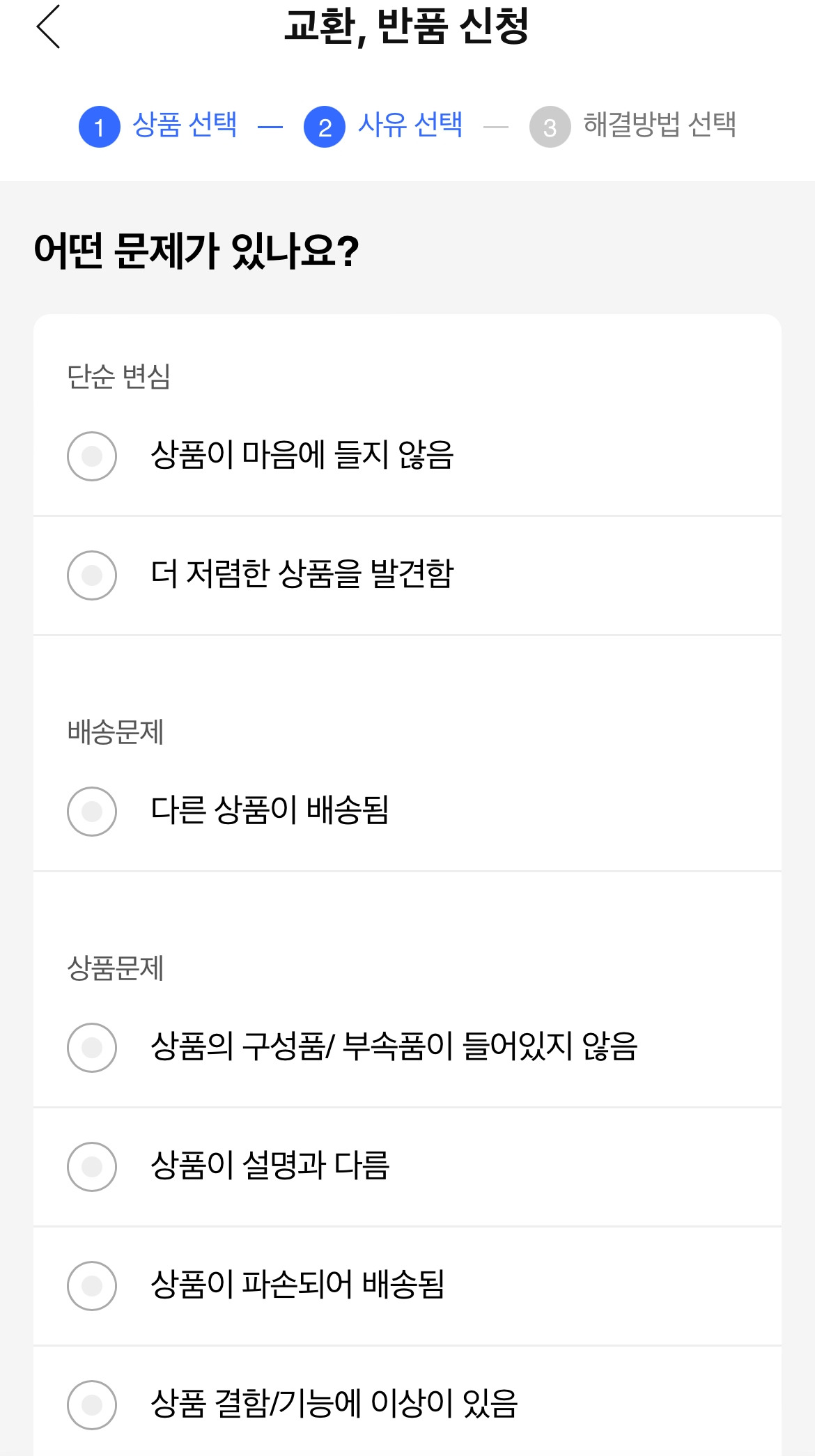Tap the 다른 상품이 배송됨 label

coord(270,811)
